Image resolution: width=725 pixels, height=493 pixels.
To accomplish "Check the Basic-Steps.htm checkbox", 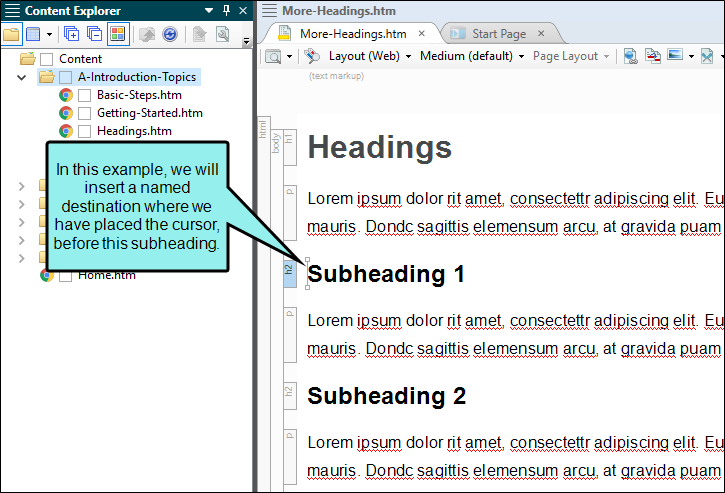I will pos(84,95).
